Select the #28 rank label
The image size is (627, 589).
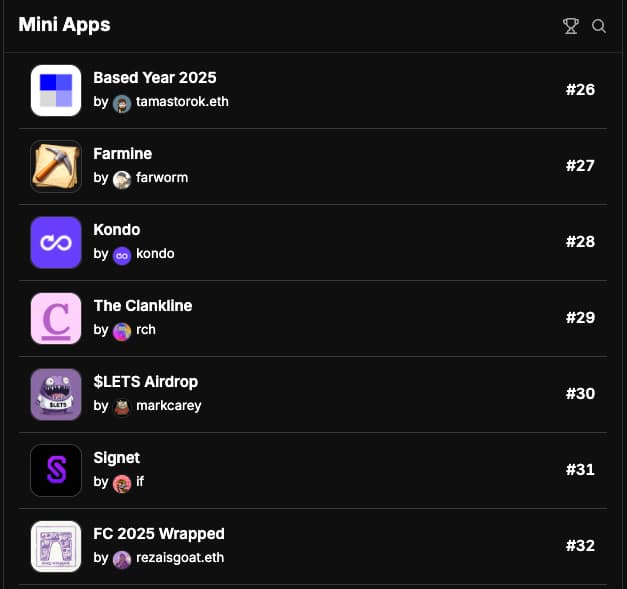pos(580,242)
